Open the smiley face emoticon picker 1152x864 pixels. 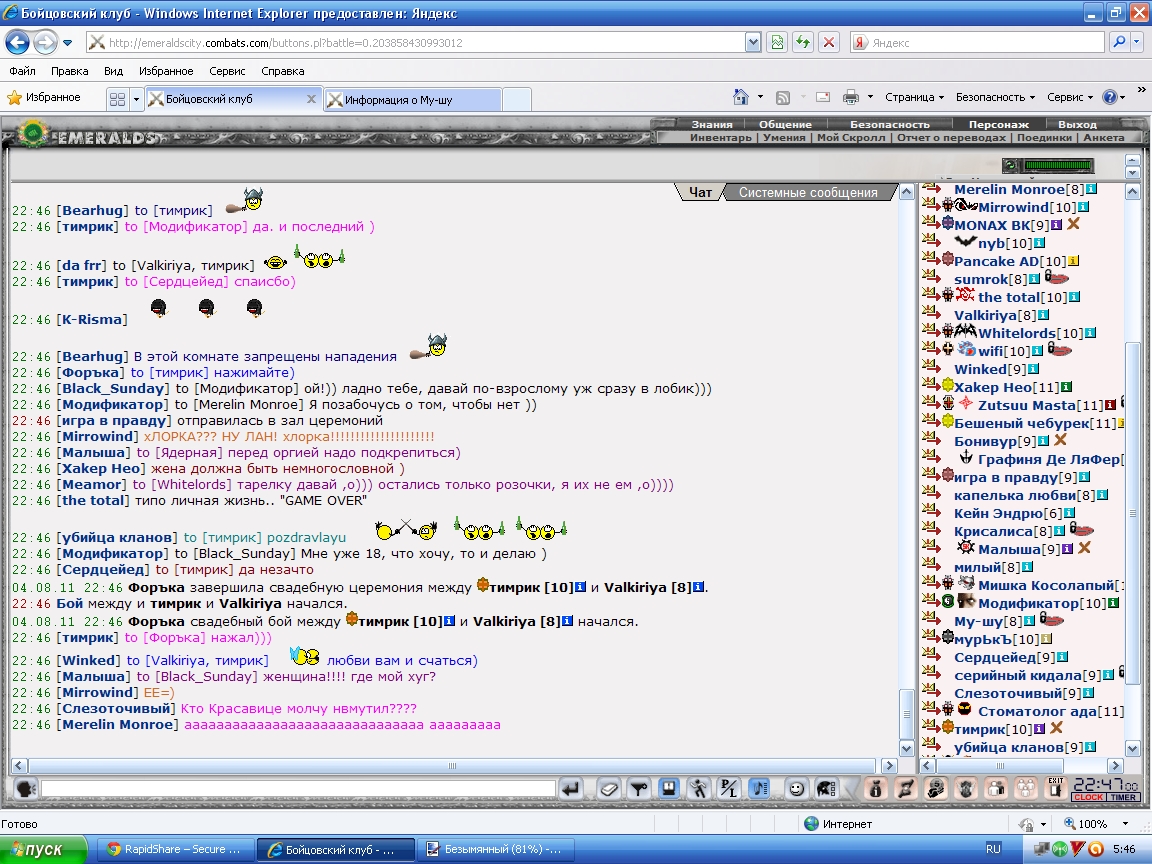coord(796,790)
